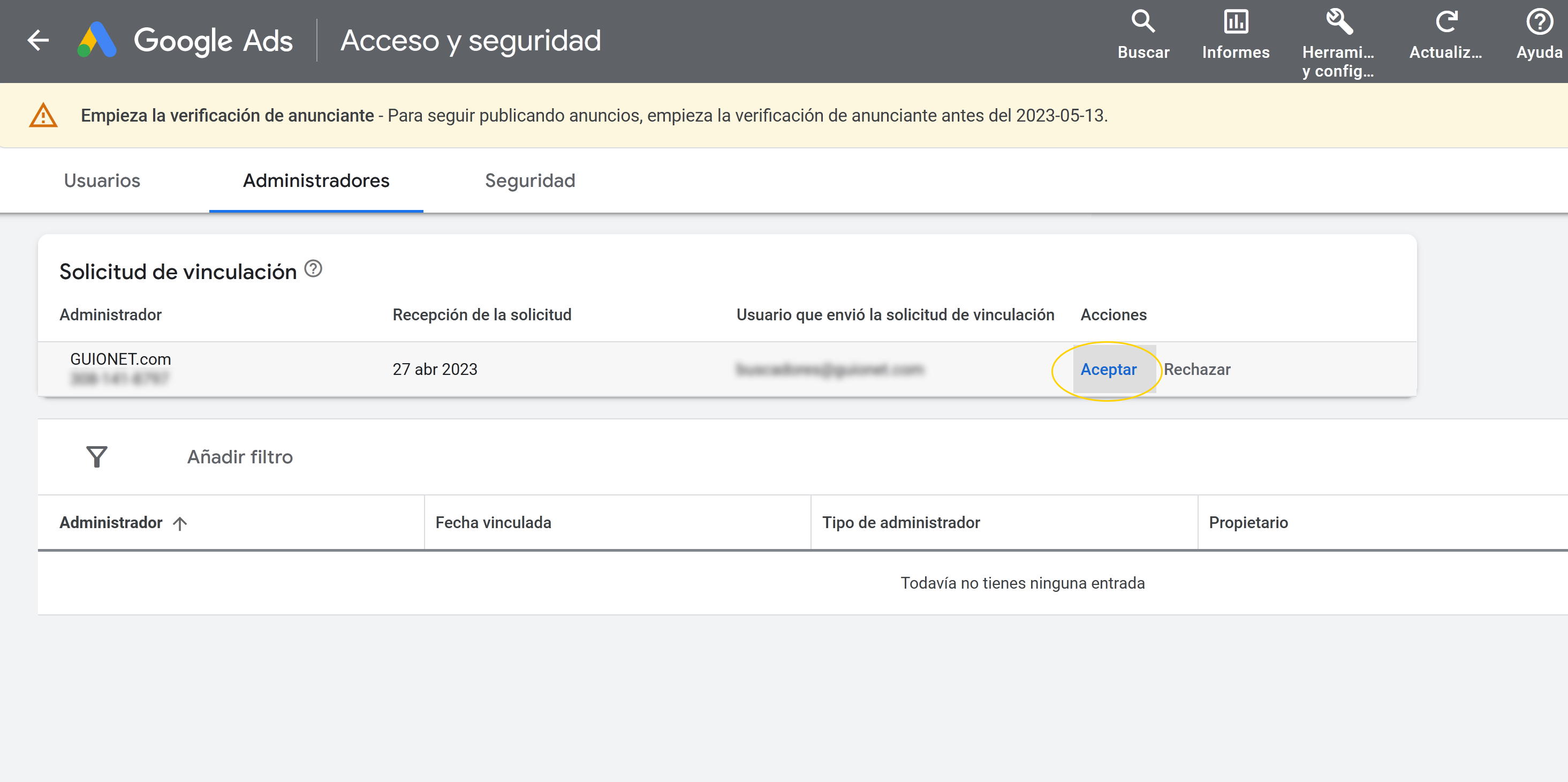Screen dimensions: 1568x782
Task: Click the filter funnel icon
Action: [97, 457]
